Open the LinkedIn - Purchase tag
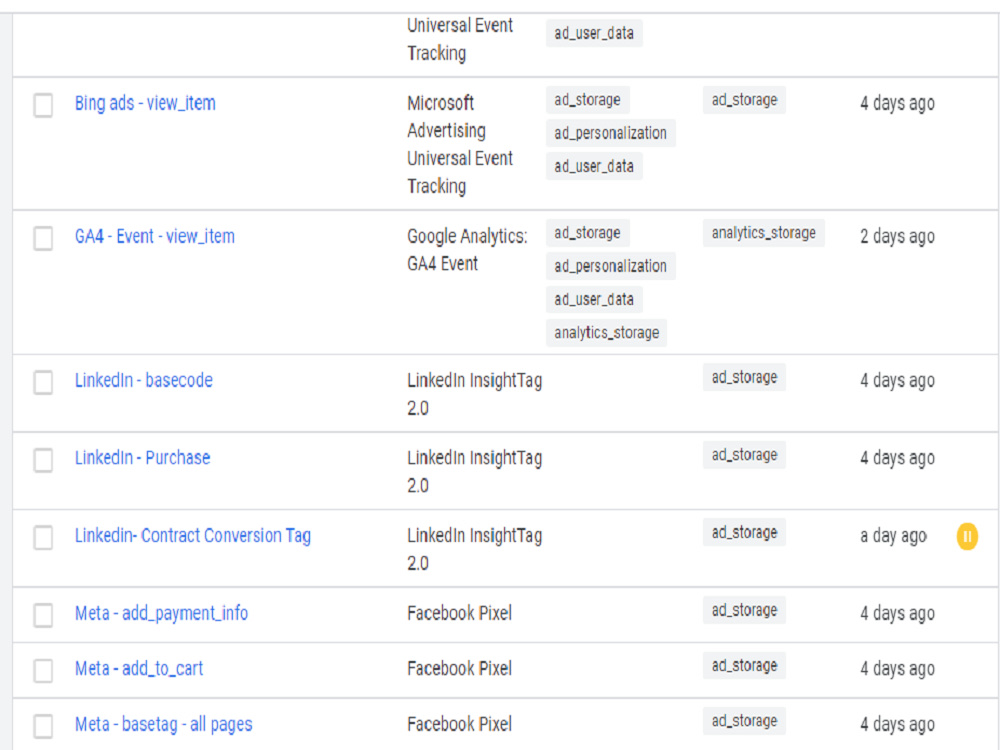Image resolution: width=1000 pixels, height=750 pixels. point(143,457)
